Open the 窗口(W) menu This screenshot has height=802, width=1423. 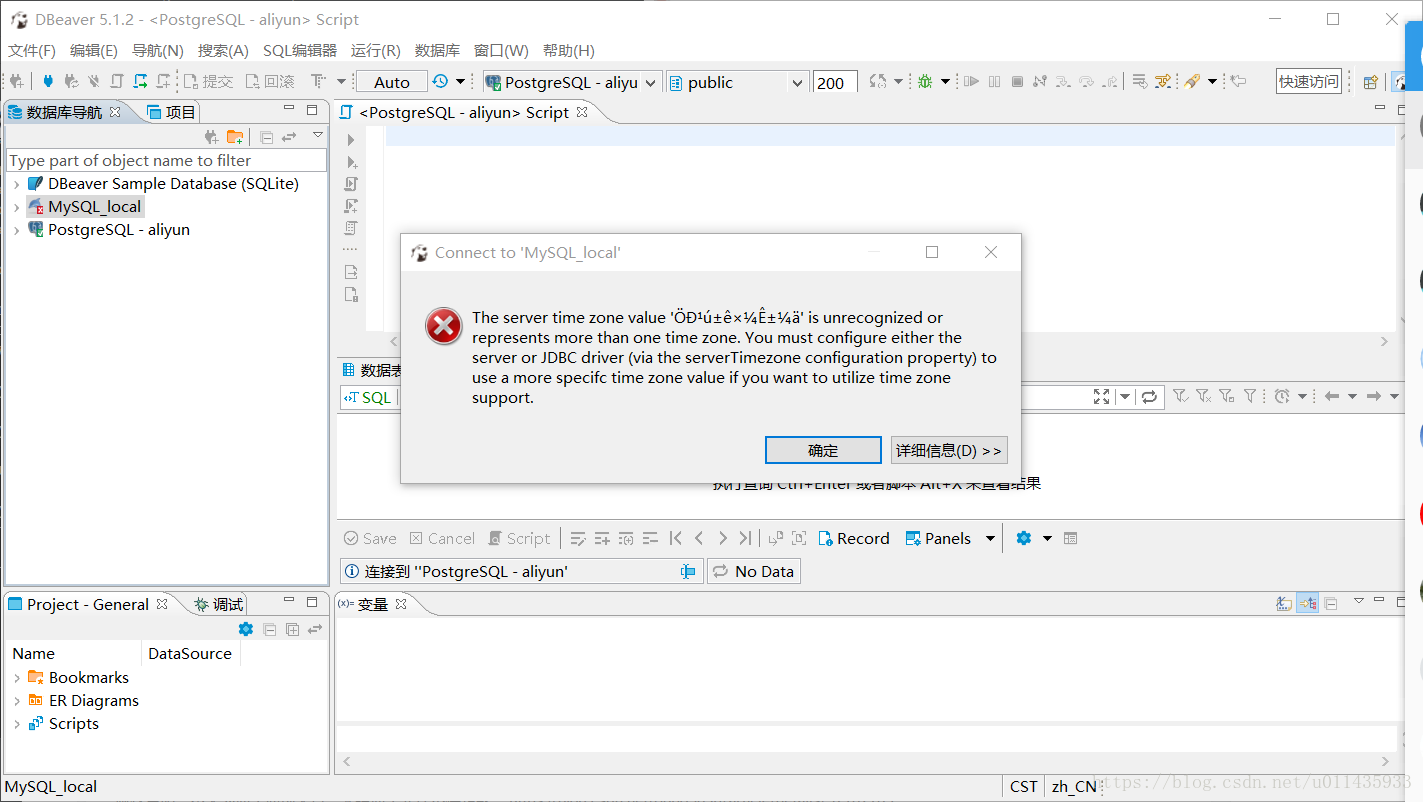click(x=501, y=50)
